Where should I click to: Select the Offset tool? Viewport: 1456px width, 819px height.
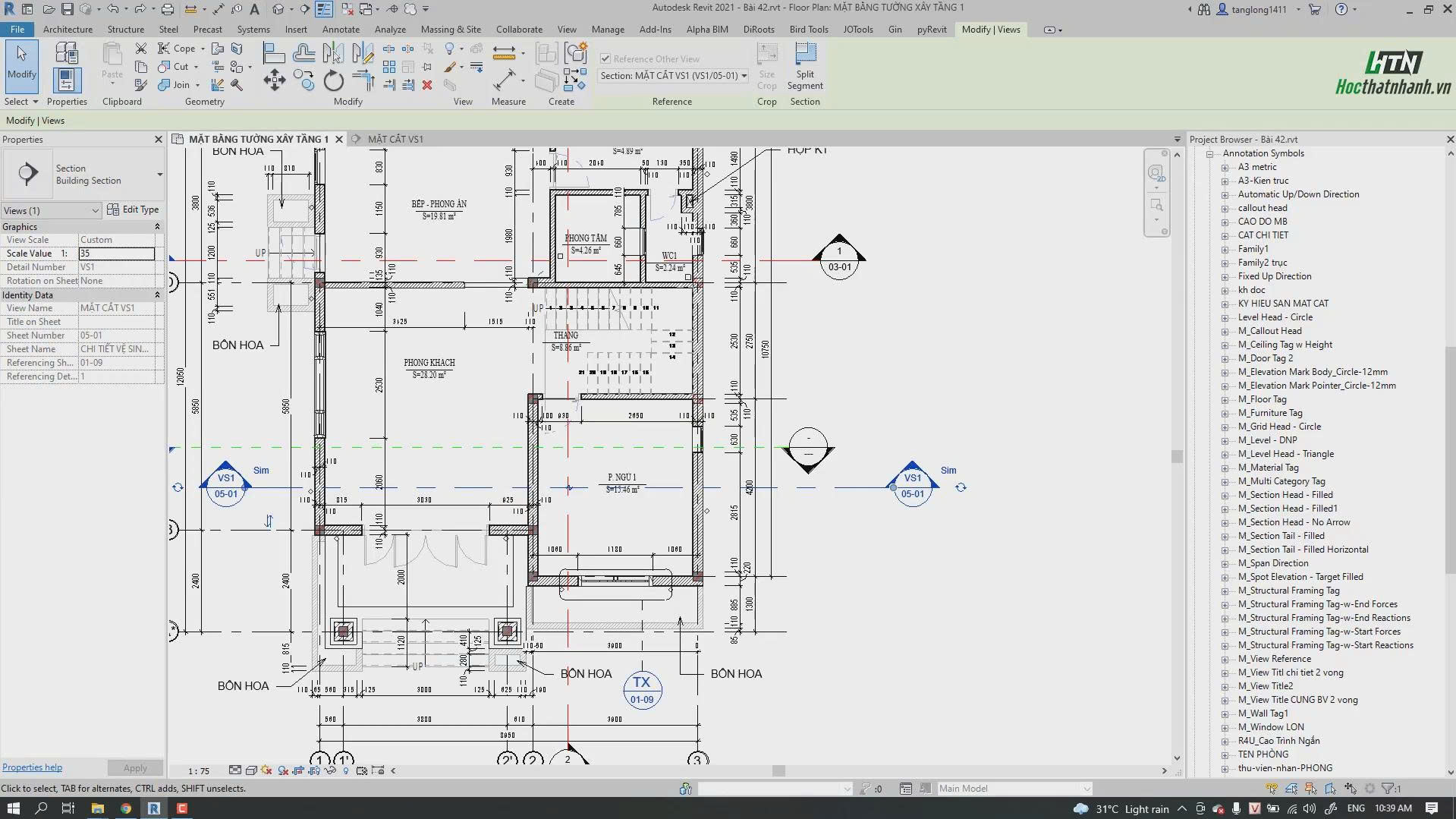[303, 53]
